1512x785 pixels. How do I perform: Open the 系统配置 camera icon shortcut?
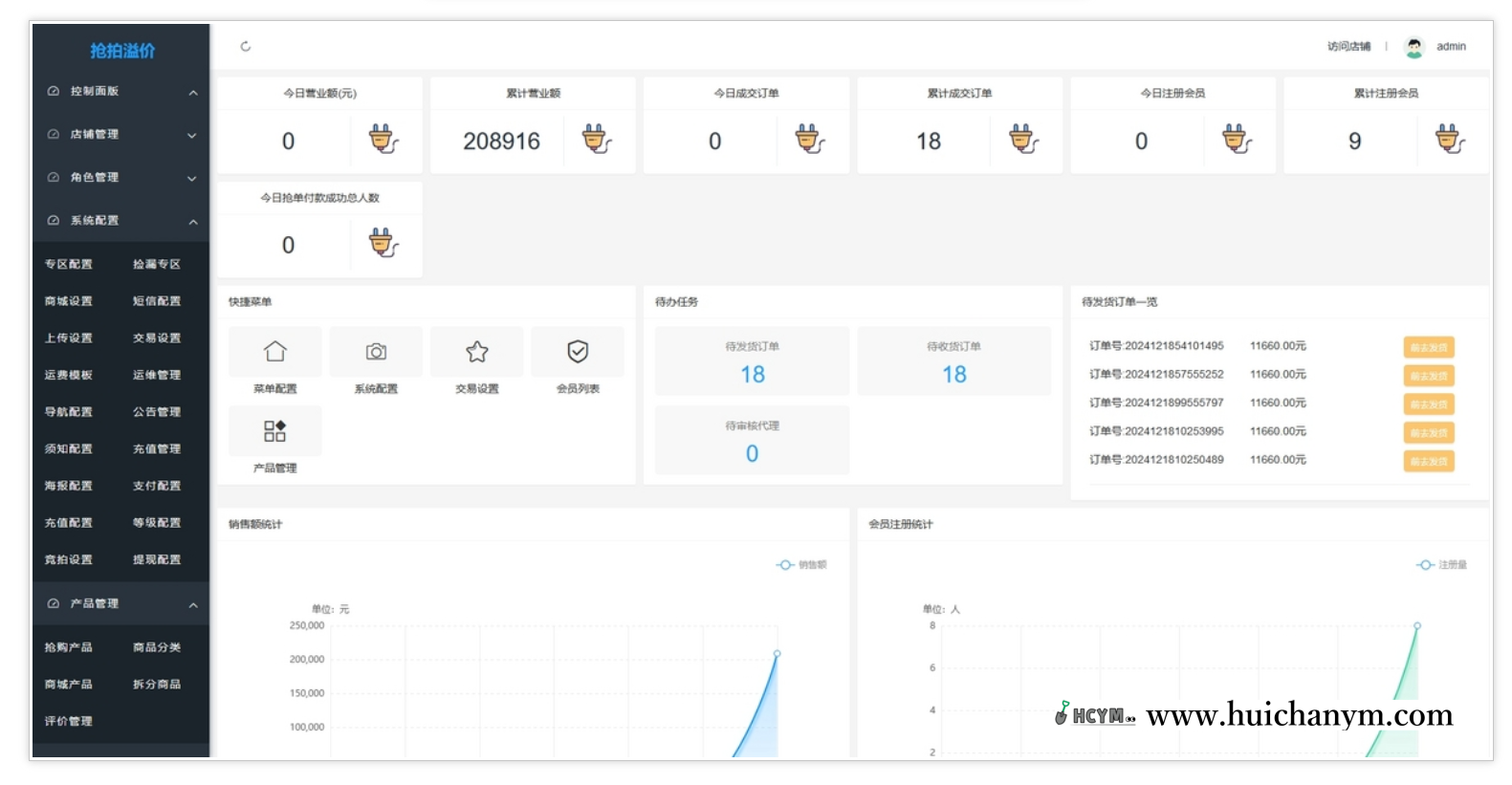pyautogui.click(x=376, y=352)
